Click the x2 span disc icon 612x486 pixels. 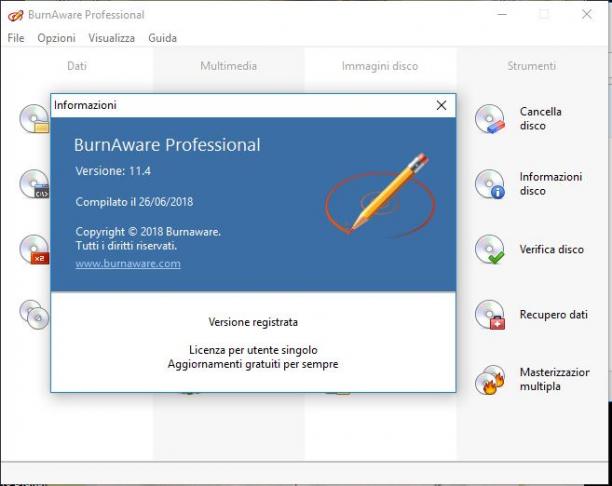pos(35,249)
